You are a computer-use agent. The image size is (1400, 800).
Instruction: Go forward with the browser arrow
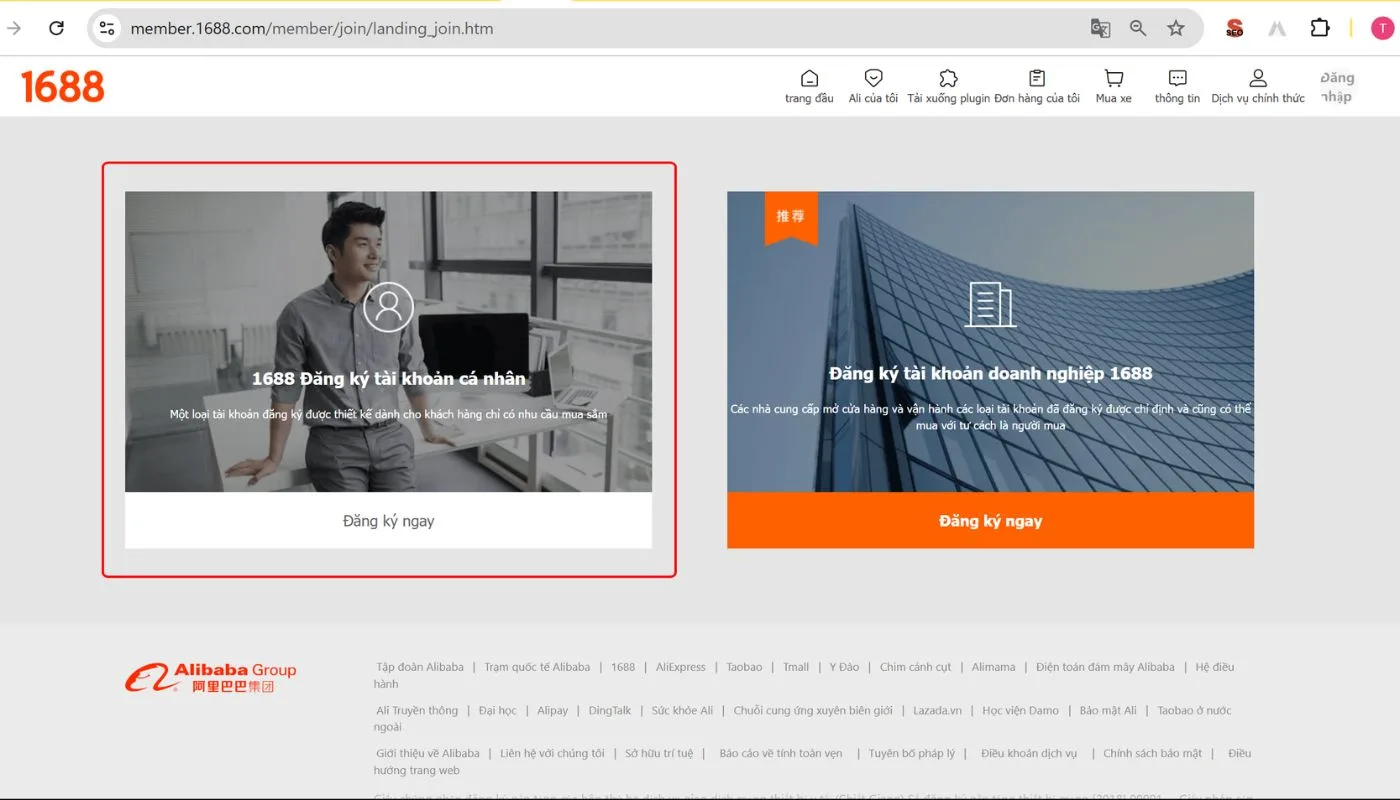[x=14, y=28]
